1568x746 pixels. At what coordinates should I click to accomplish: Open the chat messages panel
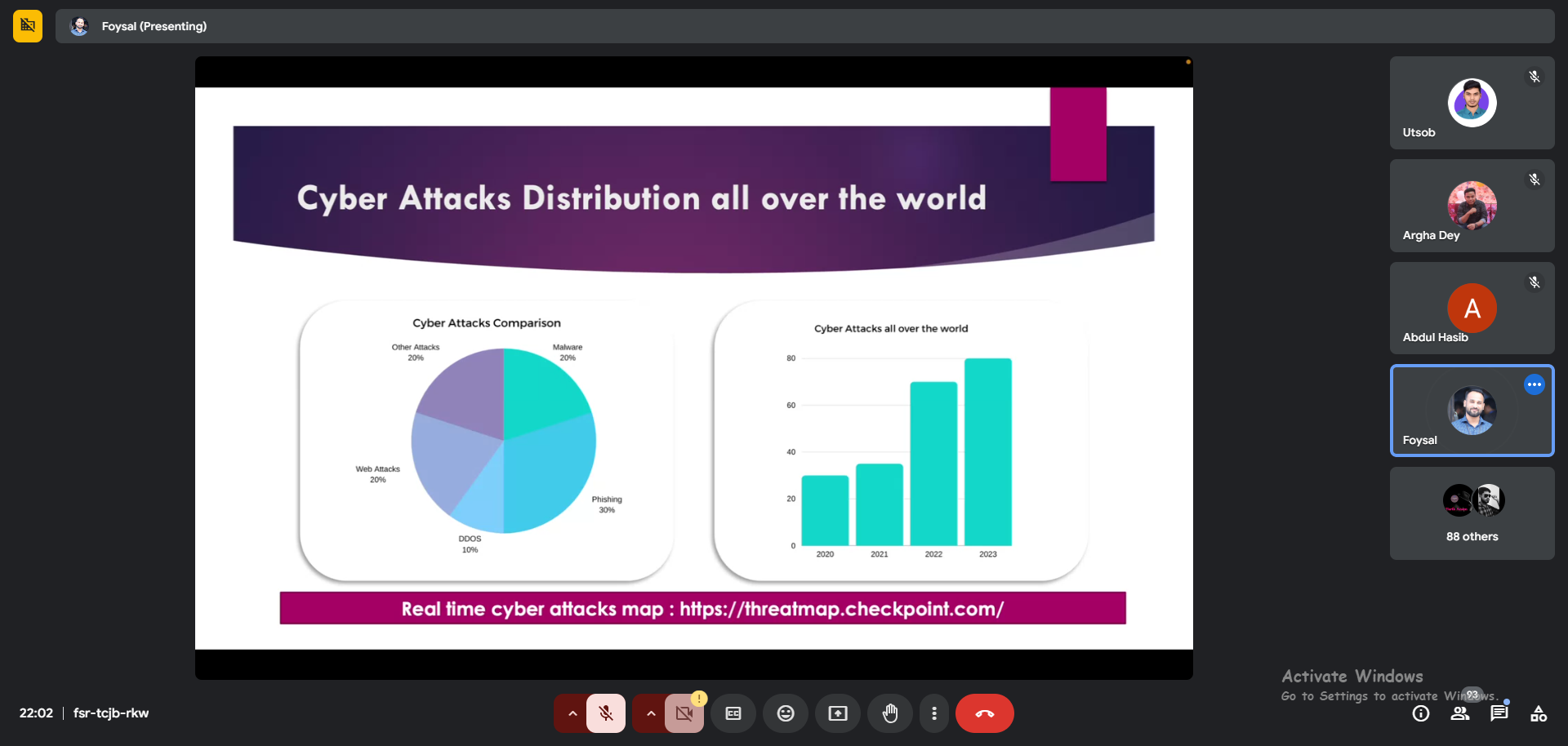coord(1499,713)
